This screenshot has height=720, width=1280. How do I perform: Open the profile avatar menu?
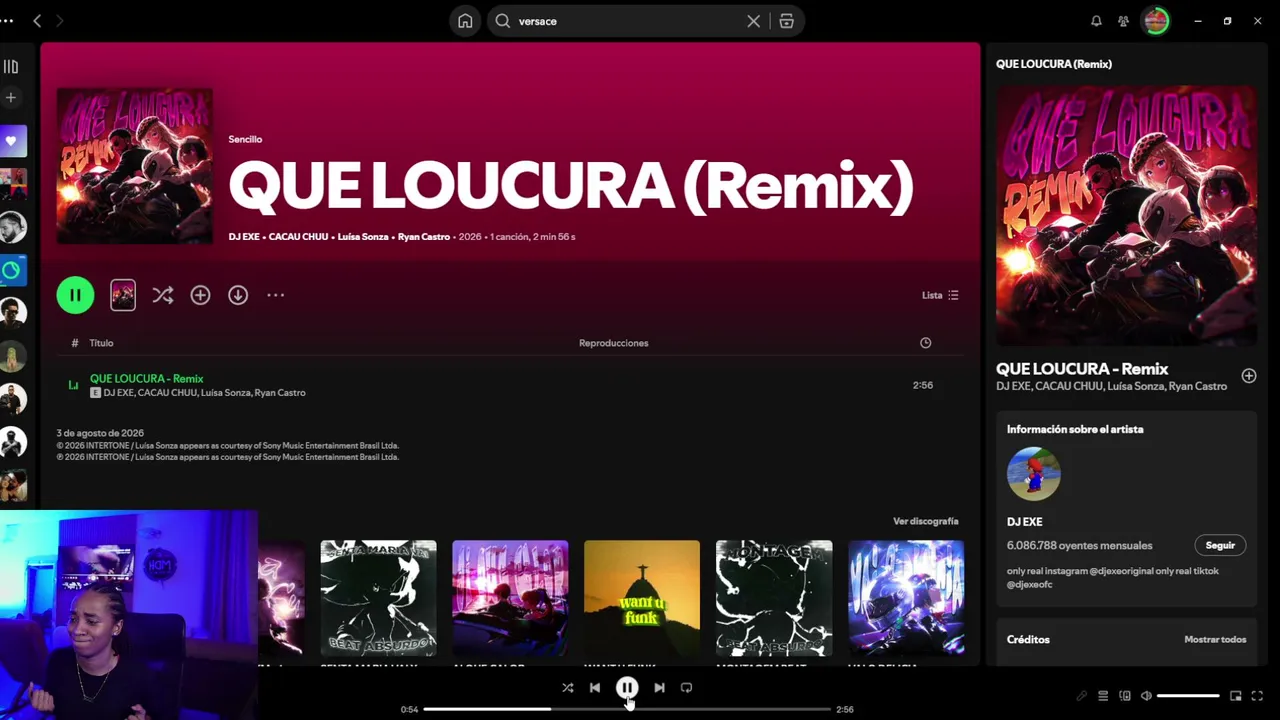click(x=1156, y=21)
